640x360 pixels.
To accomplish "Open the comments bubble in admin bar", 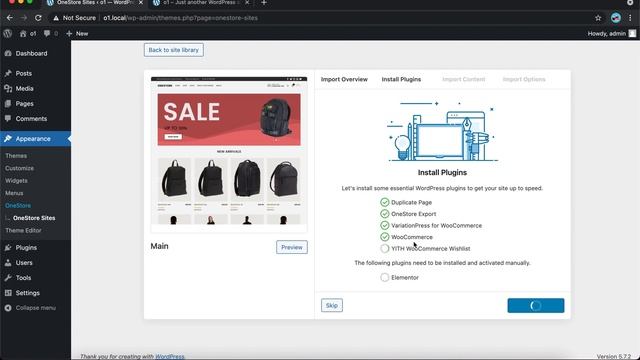I will pyautogui.click(x=47, y=33).
